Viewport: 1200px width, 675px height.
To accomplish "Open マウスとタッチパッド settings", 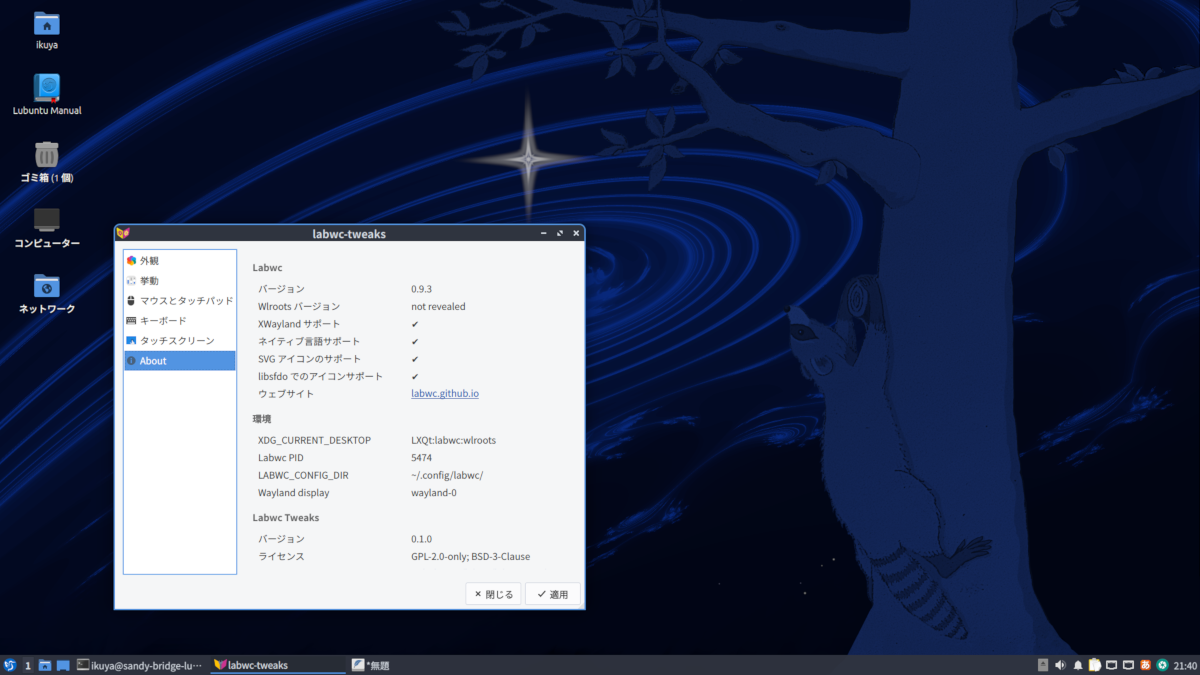I will (x=180, y=300).
